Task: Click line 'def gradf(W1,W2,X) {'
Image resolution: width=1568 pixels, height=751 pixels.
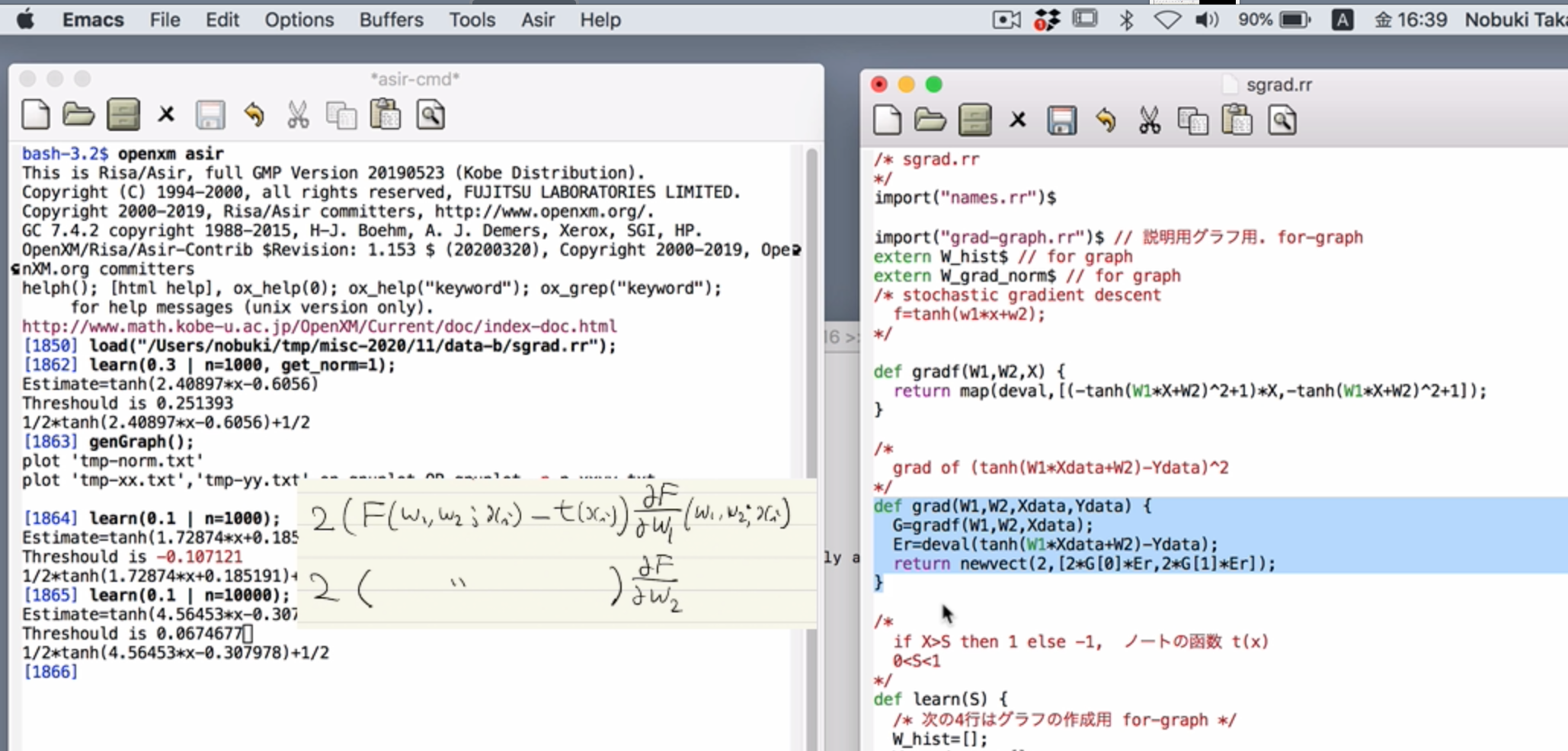Action: click(x=970, y=372)
